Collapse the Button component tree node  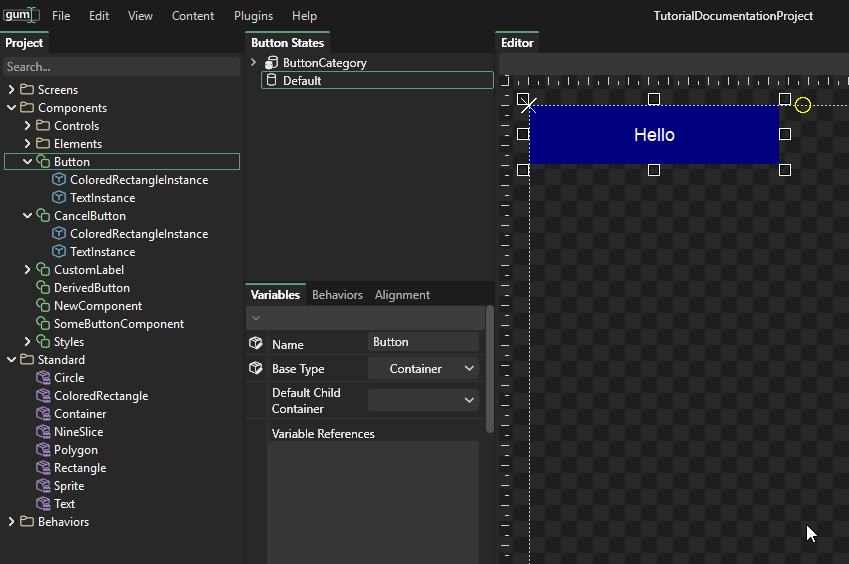coord(27,162)
